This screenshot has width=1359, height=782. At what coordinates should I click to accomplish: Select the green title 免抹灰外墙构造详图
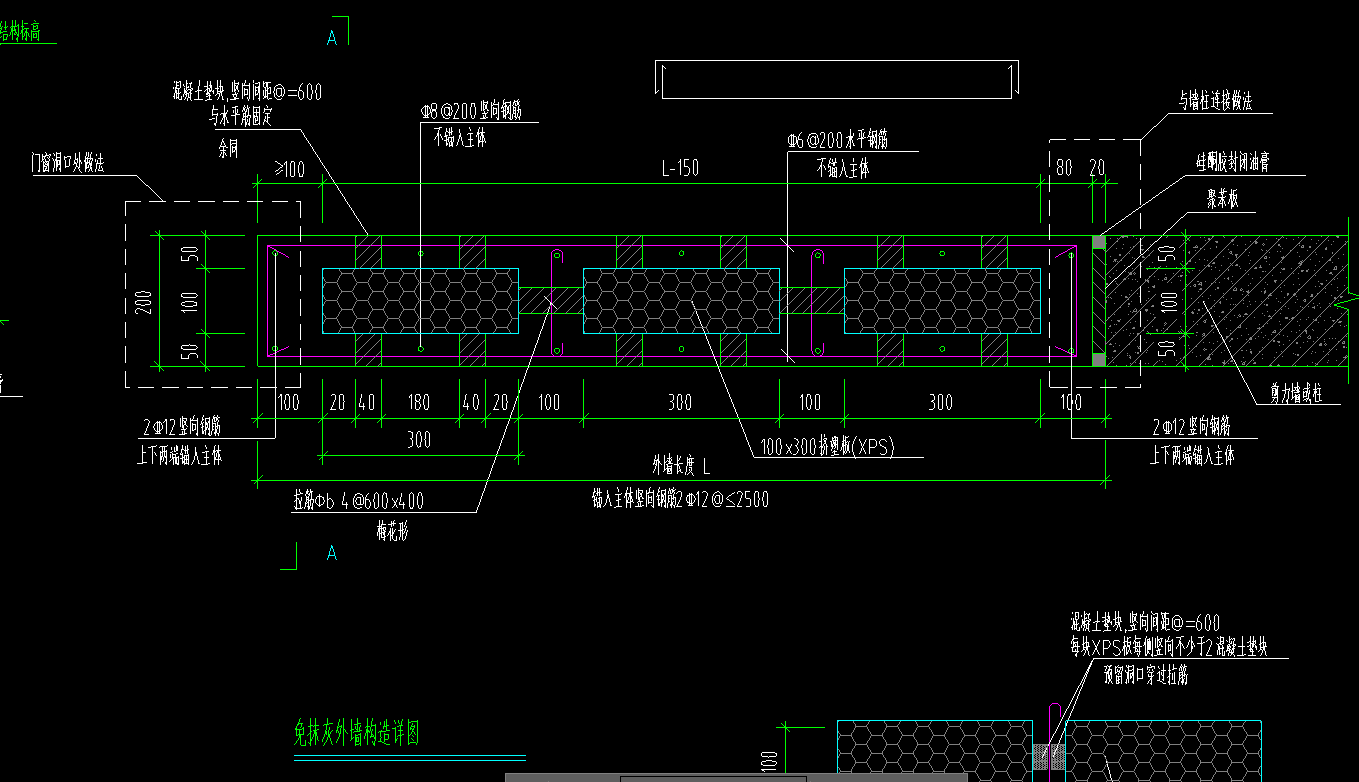pyautogui.click(x=356, y=735)
